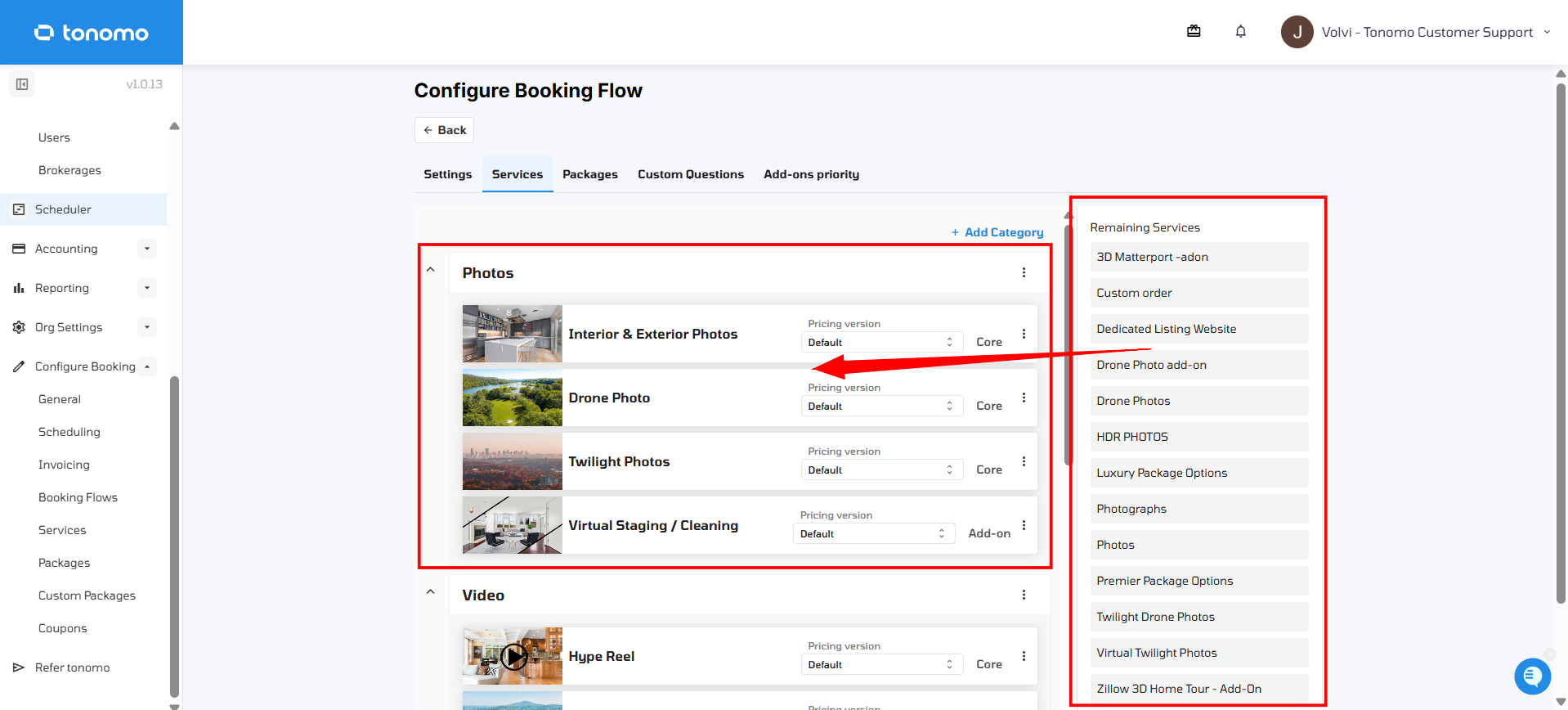
Task: Open the Virtual Staging / Cleaning options menu
Action: coord(1024,525)
